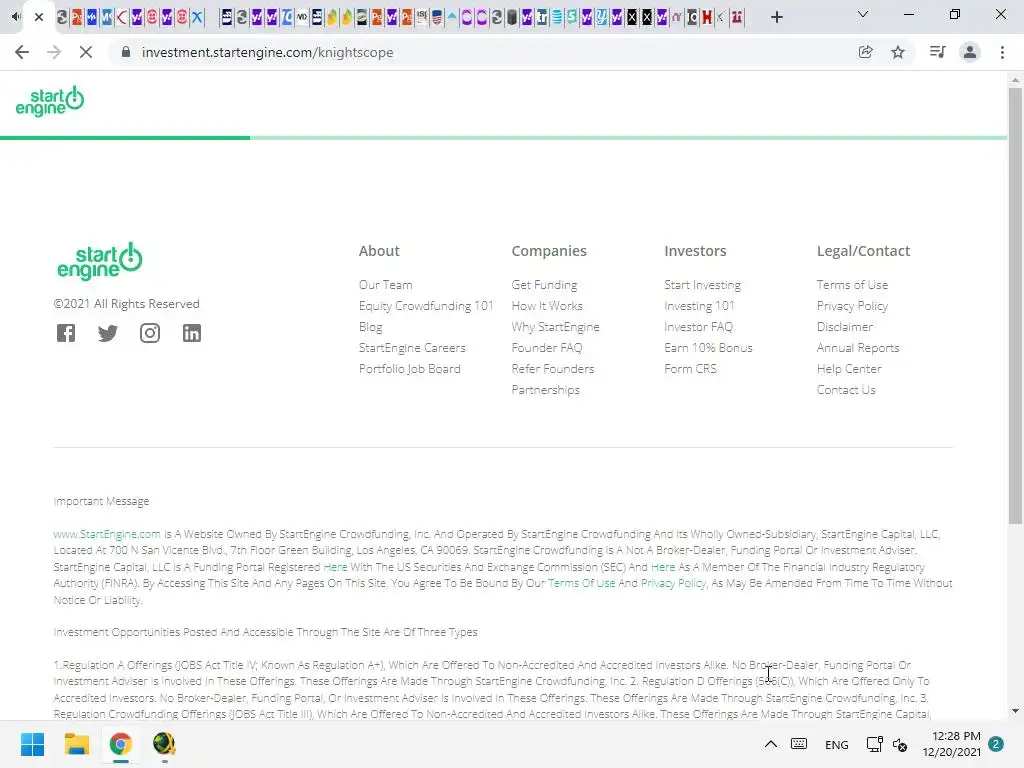
Task: Open Terms Of Use link in paragraph
Action: point(581,583)
